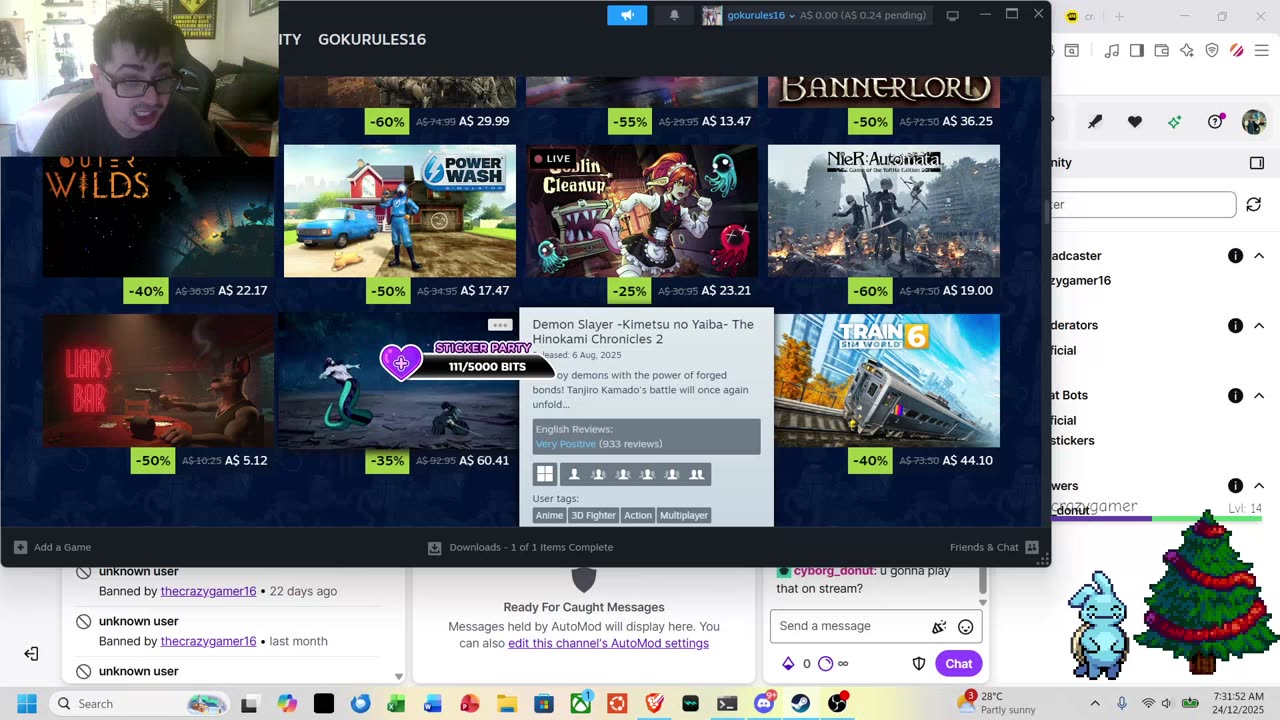Viewport: 1280px width, 720px height.
Task: Click the A$ 17.47 PowerWash price
Action: pos(484,290)
